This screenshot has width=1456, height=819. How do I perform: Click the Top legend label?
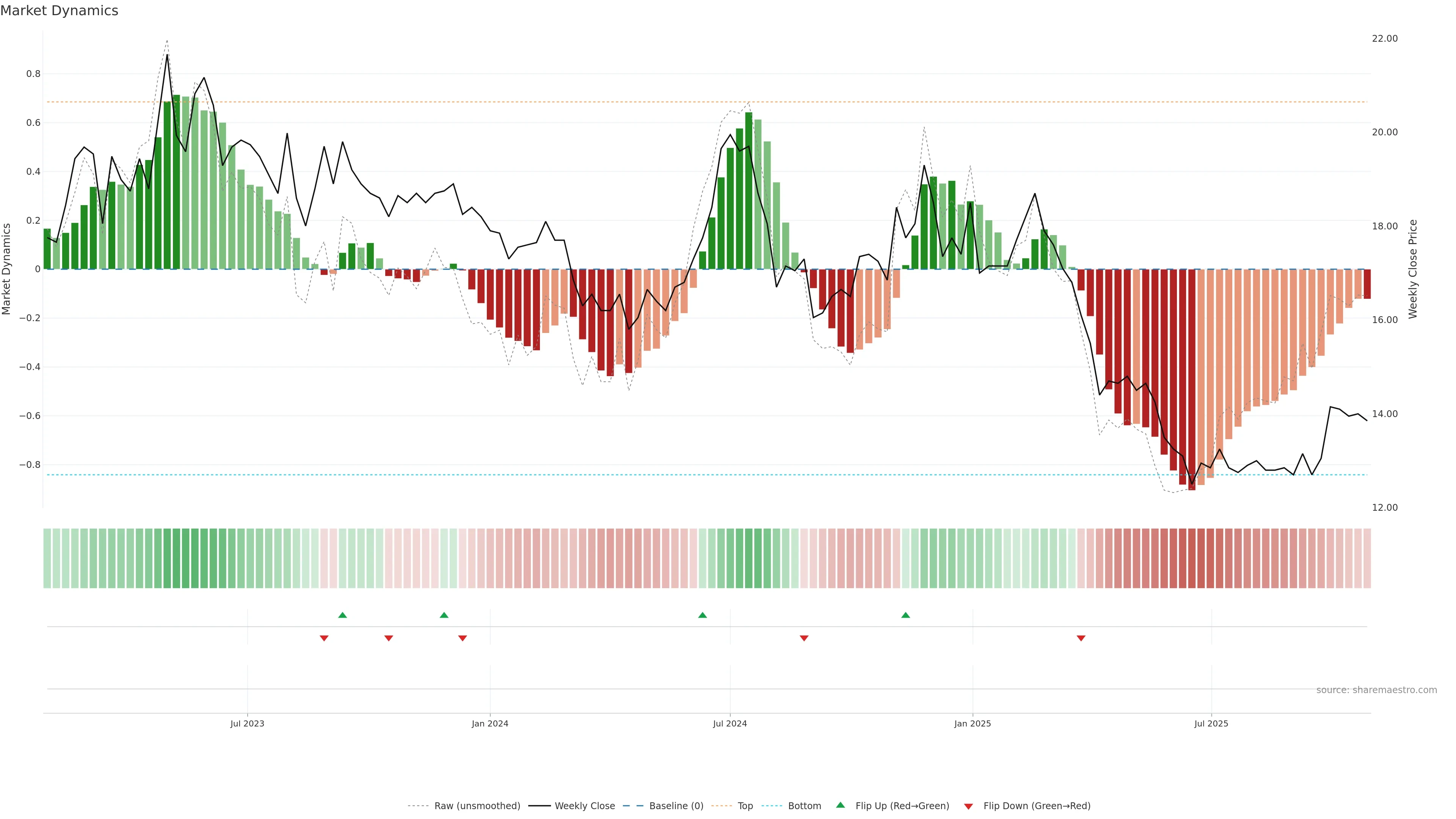[745, 806]
